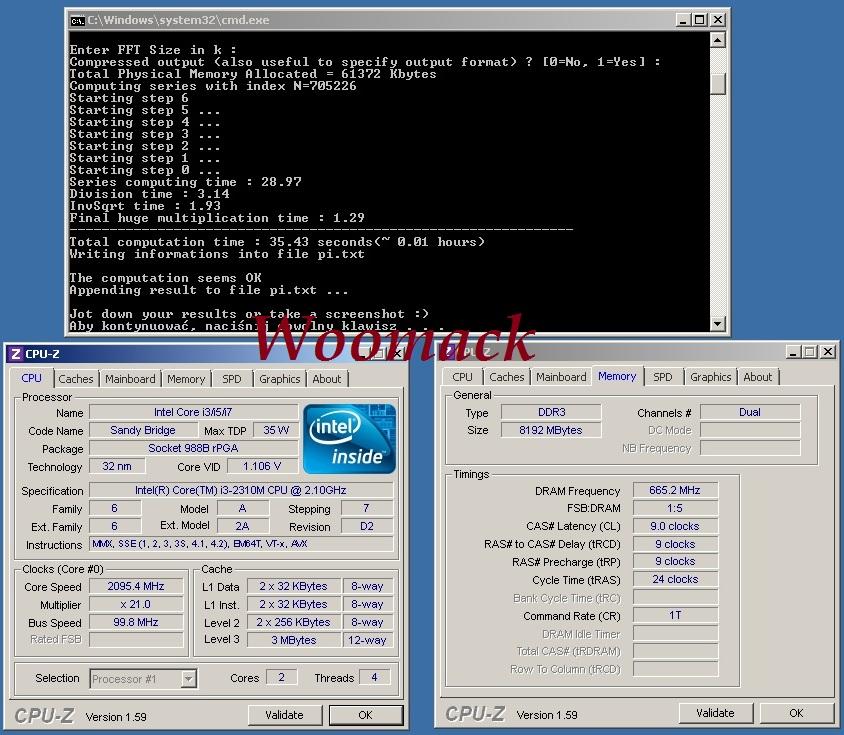Image resolution: width=844 pixels, height=735 pixels.
Task: Click the Core VID value 1.106 V
Action: point(262,466)
